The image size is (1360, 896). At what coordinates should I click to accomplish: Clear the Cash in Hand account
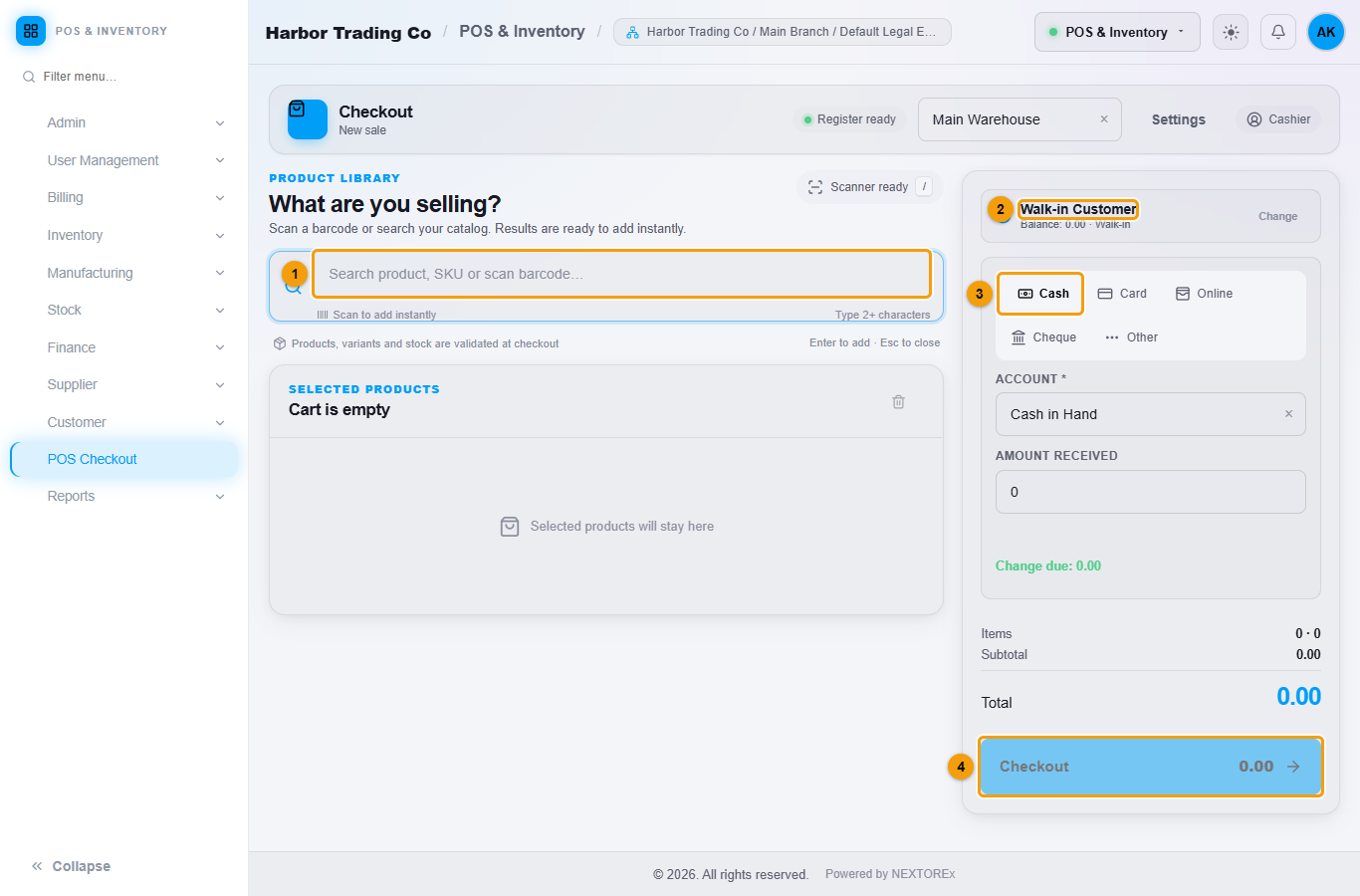tap(1288, 414)
